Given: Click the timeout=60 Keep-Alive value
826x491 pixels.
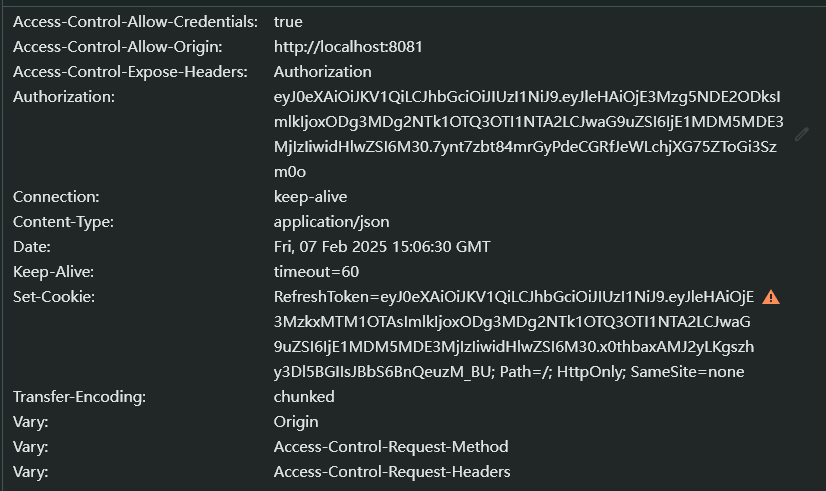Looking at the screenshot, I should coord(316,272).
